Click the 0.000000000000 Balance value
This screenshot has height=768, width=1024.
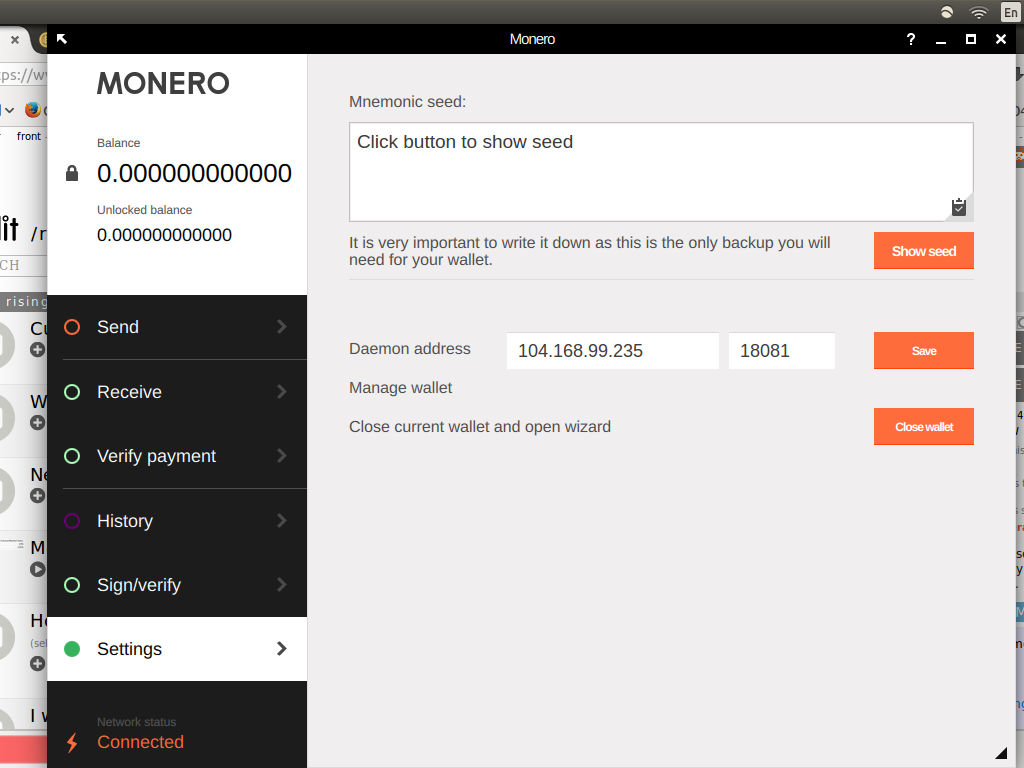tap(194, 173)
